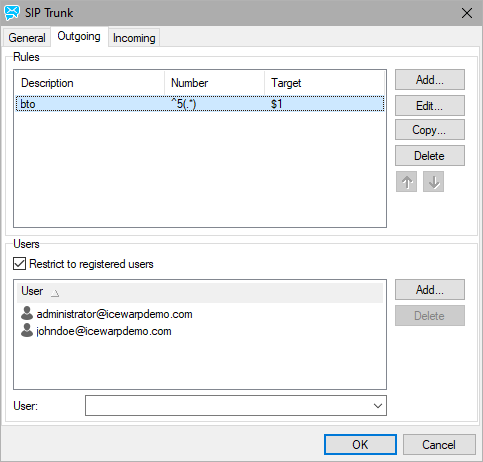Click the administrator user icon
The image size is (483, 462).
pyautogui.click(x=27, y=313)
